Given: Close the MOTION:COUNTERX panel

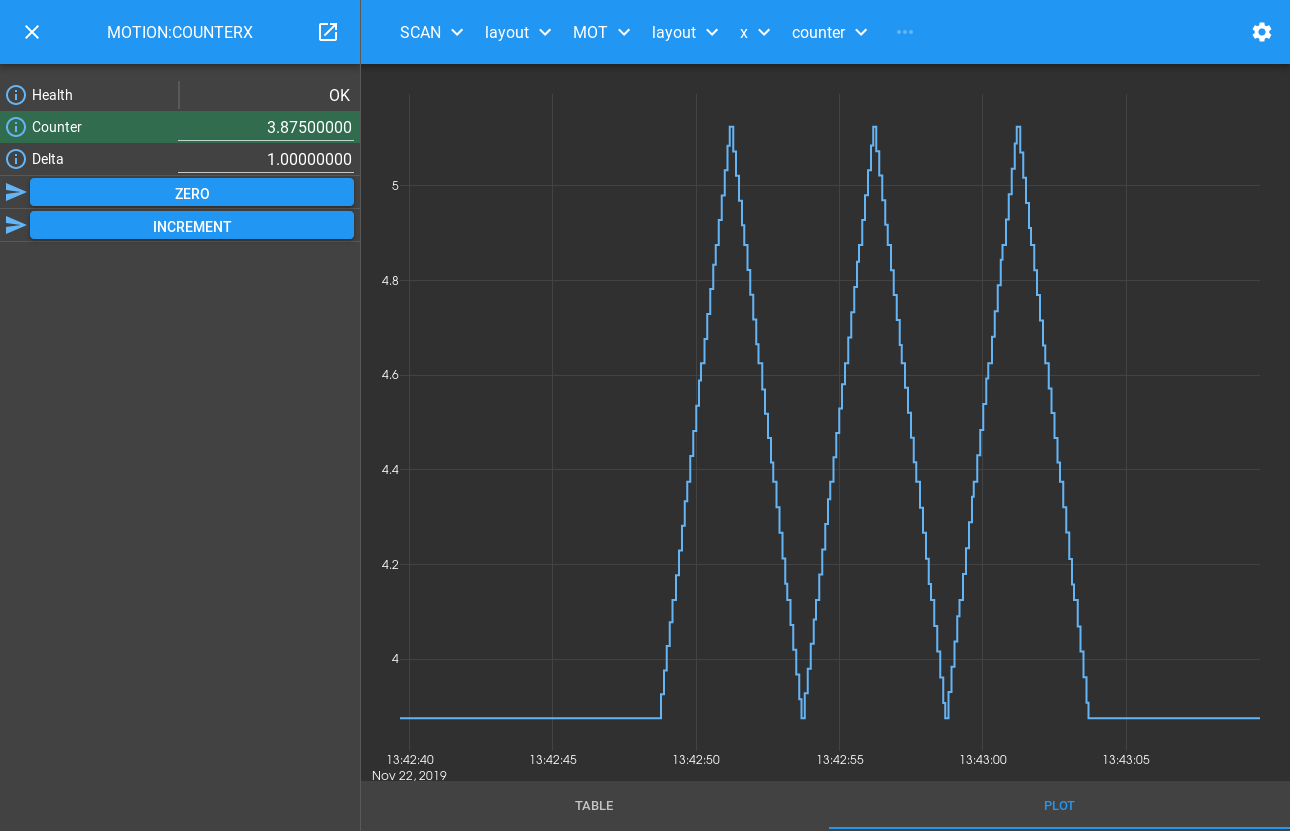Looking at the screenshot, I should (32, 32).
